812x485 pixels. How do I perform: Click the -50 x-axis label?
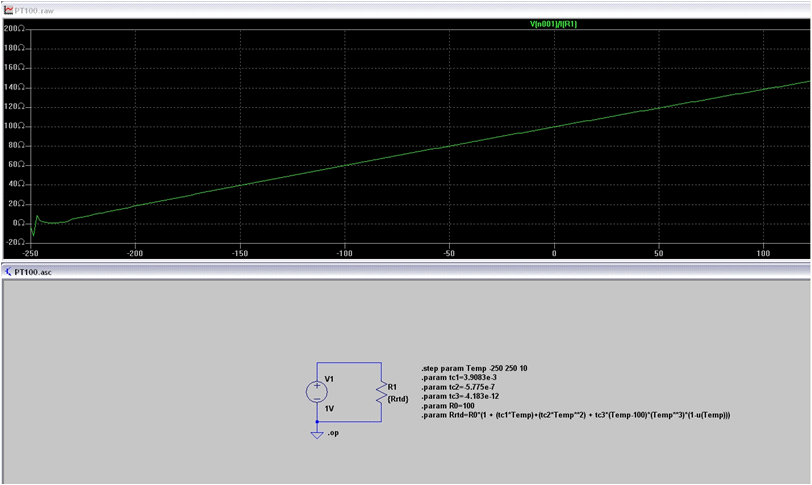(x=449, y=254)
